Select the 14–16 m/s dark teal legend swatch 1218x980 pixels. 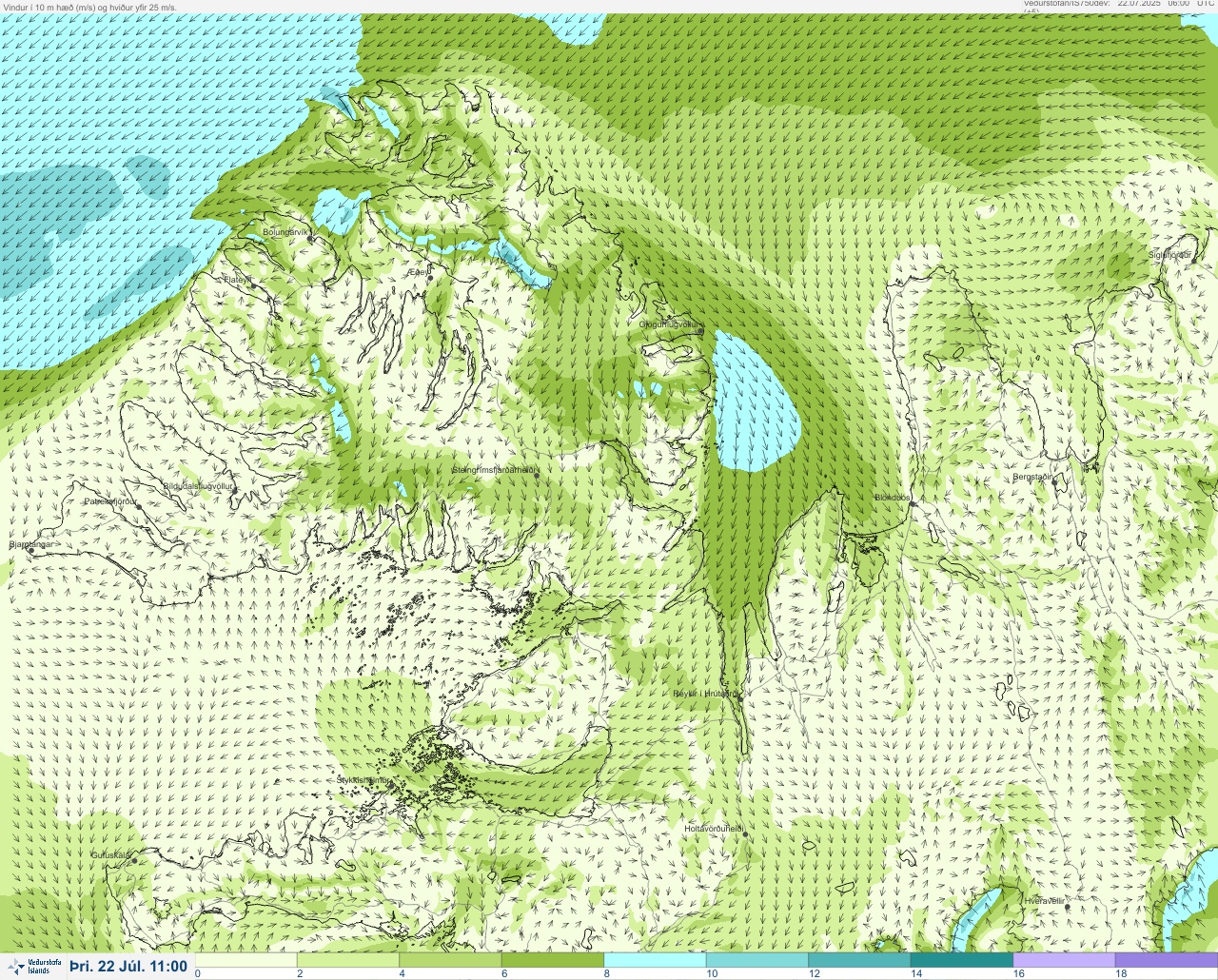pos(961,960)
